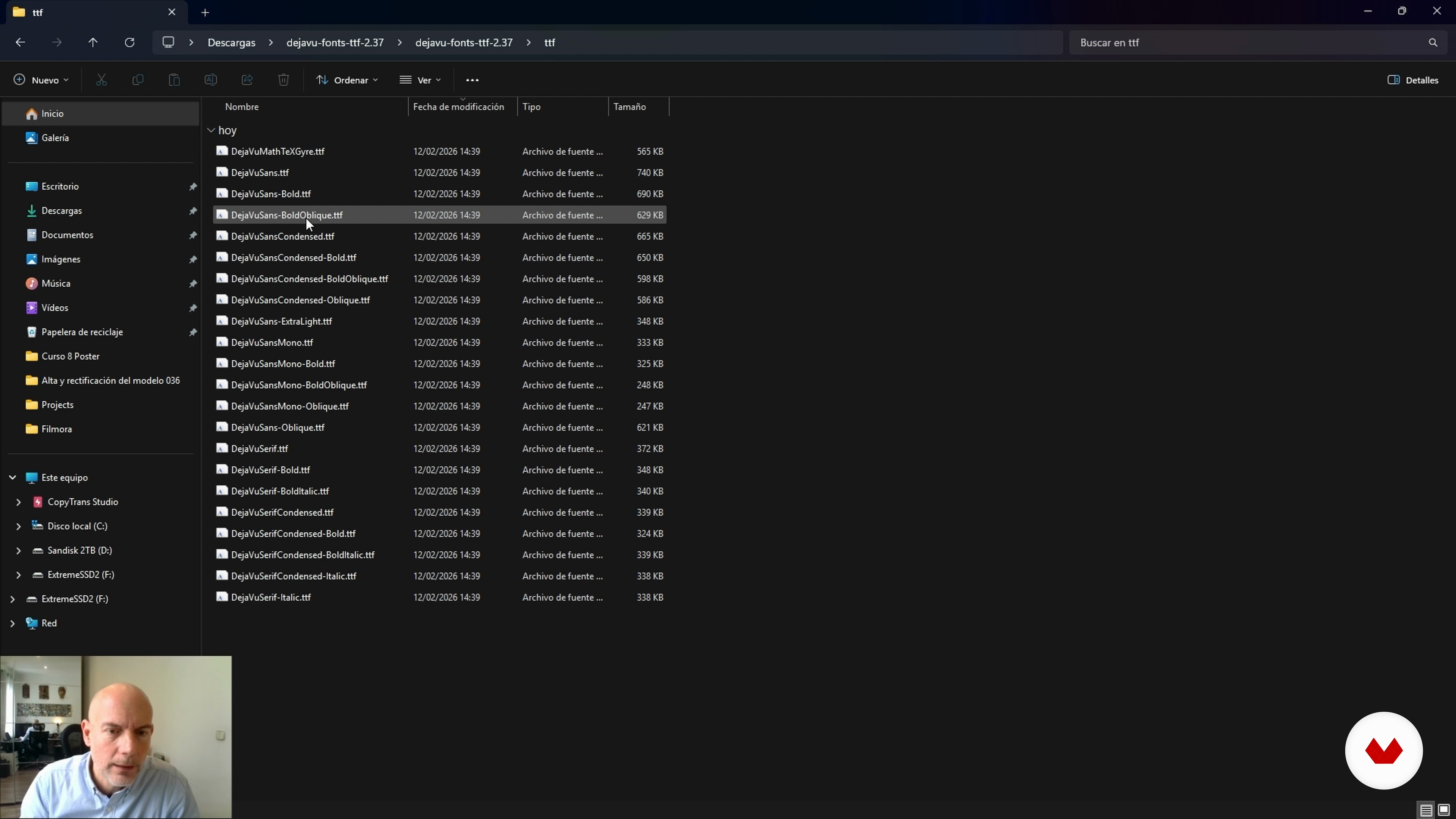
Task: Sort files by Tipo column
Action: pyautogui.click(x=563, y=107)
